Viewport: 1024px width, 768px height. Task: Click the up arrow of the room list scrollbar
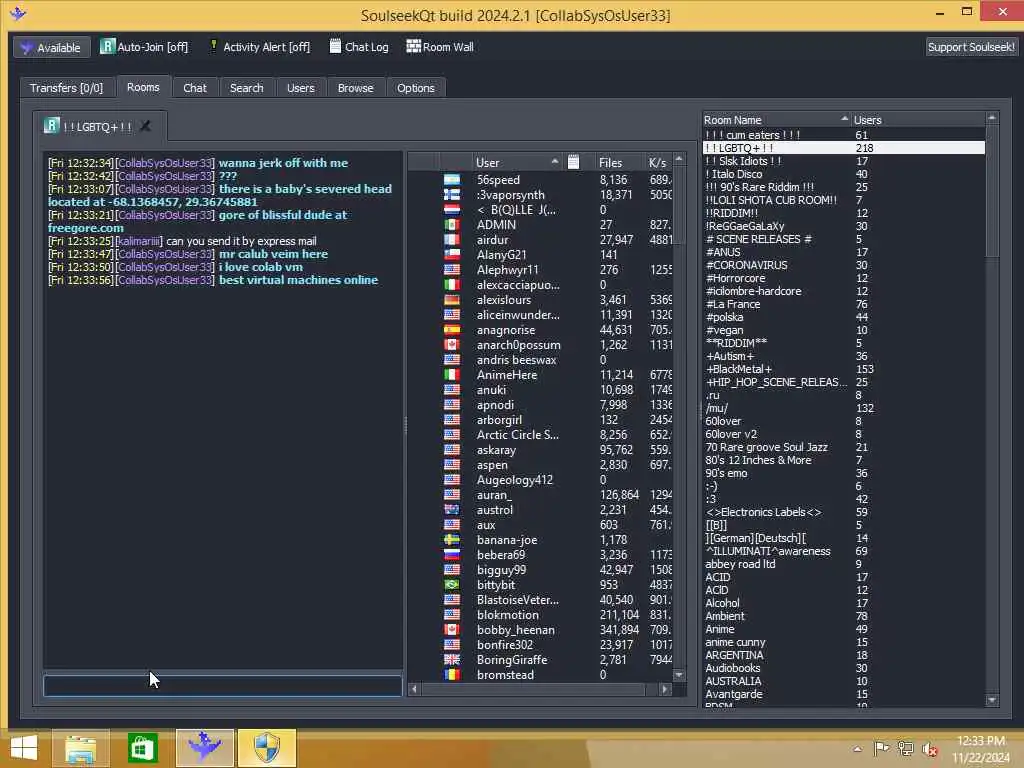992,118
